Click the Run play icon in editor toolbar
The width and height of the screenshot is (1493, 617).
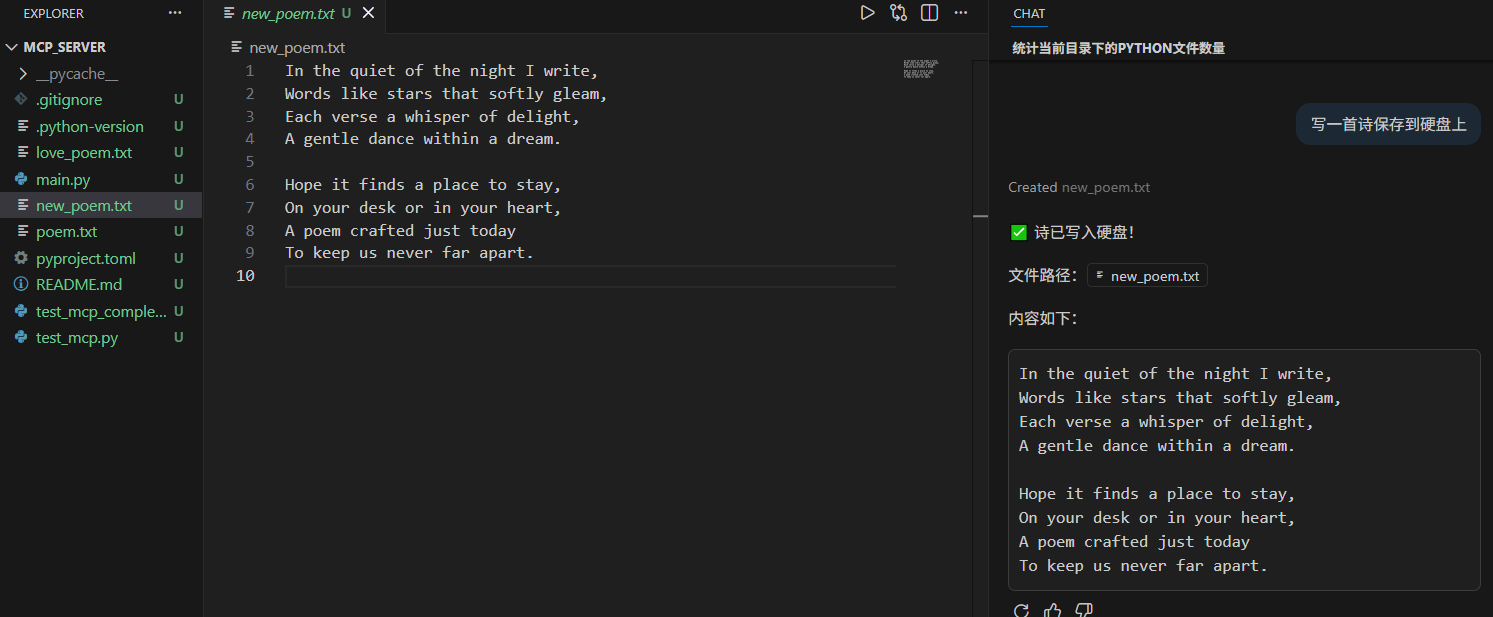tap(867, 13)
